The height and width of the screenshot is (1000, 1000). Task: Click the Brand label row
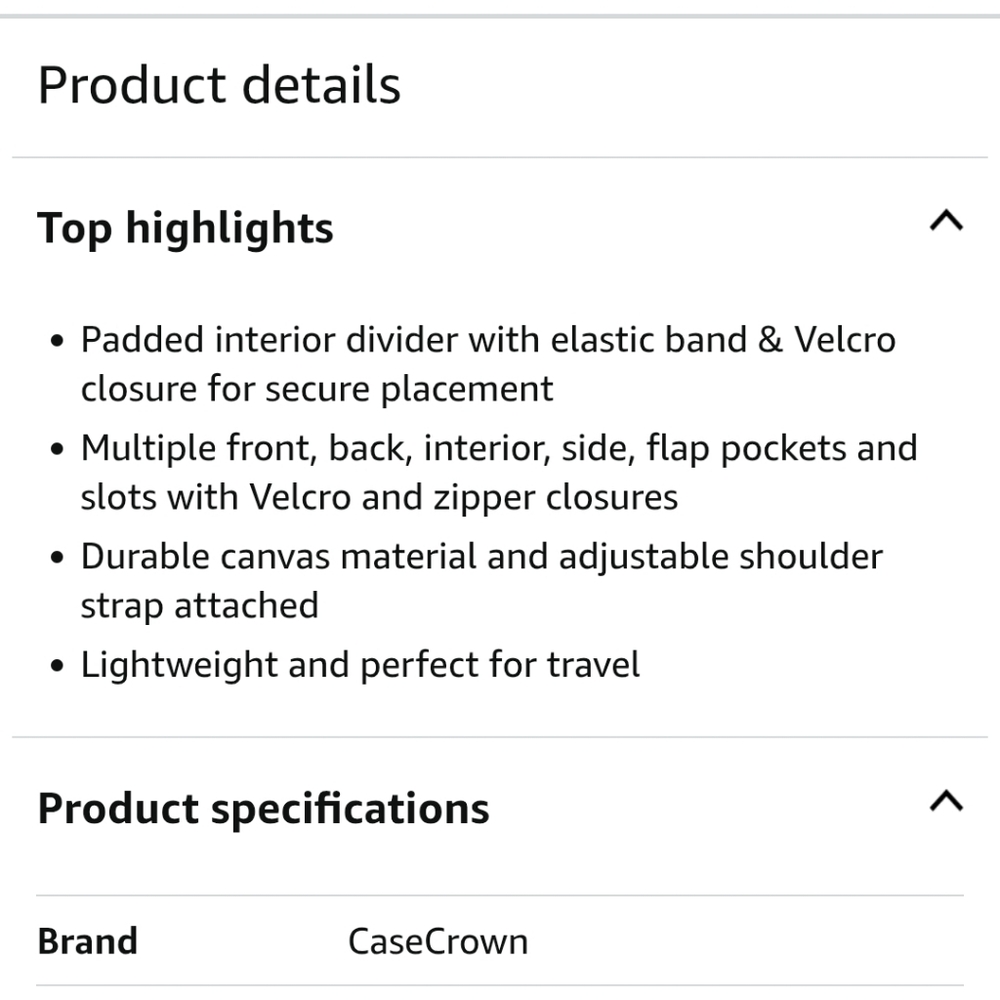[x=499, y=941]
